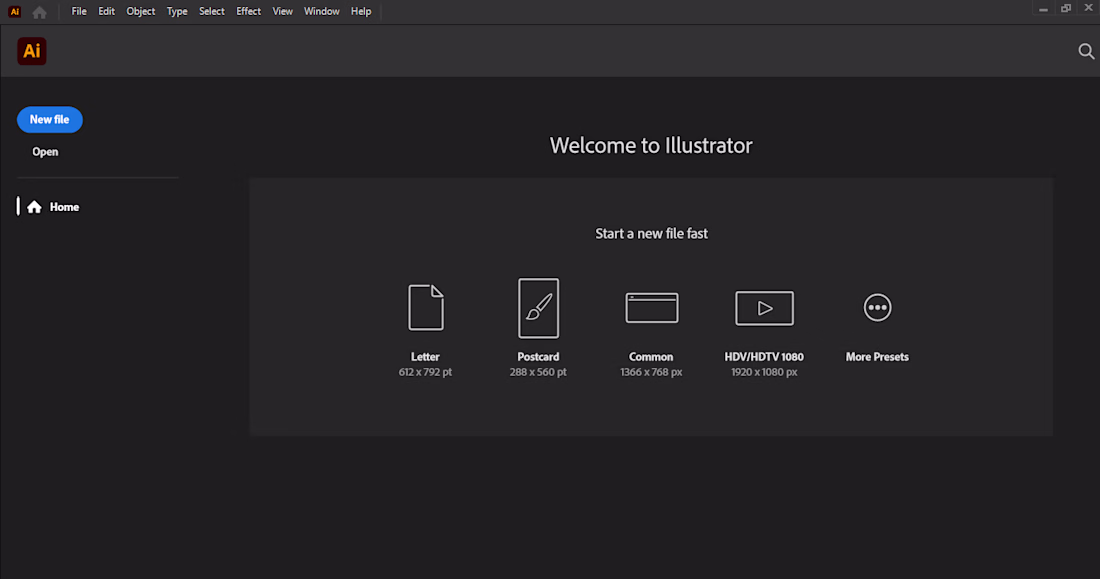
Task: Choose the Common web preset icon
Action: coord(652,308)
